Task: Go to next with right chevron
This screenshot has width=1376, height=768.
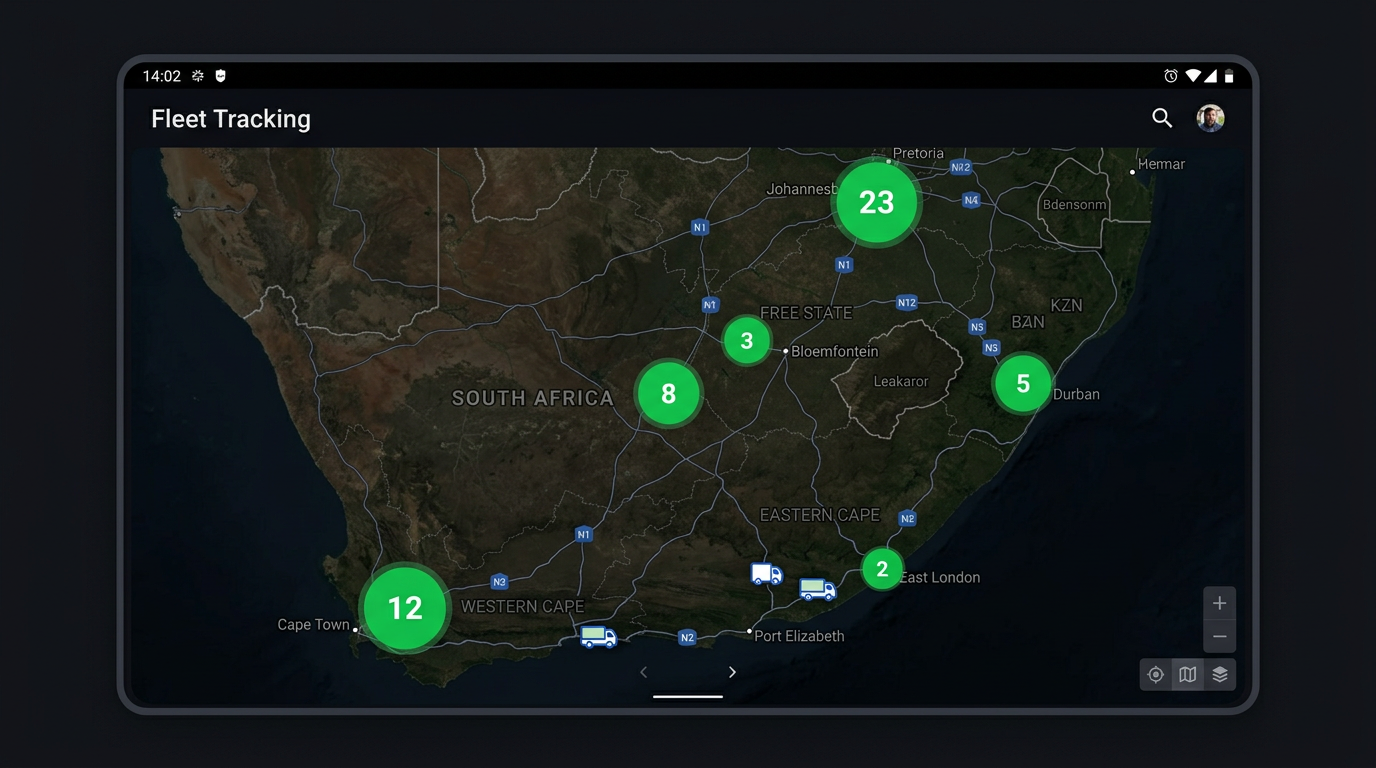Action: click(732, 673)
